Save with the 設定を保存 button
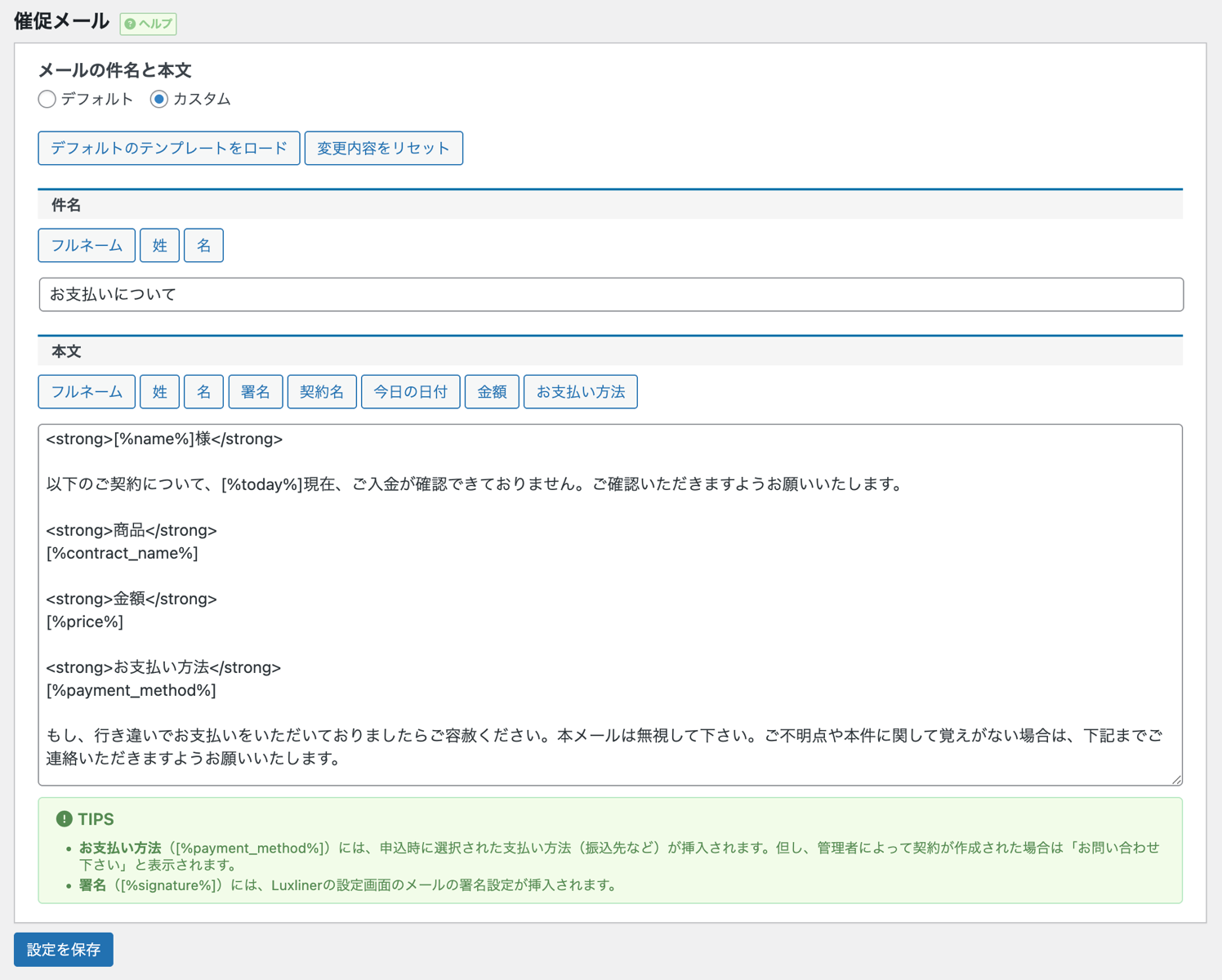Viewport: 1222px width, 980px height. pyautogui.click(x=64, y=950)
